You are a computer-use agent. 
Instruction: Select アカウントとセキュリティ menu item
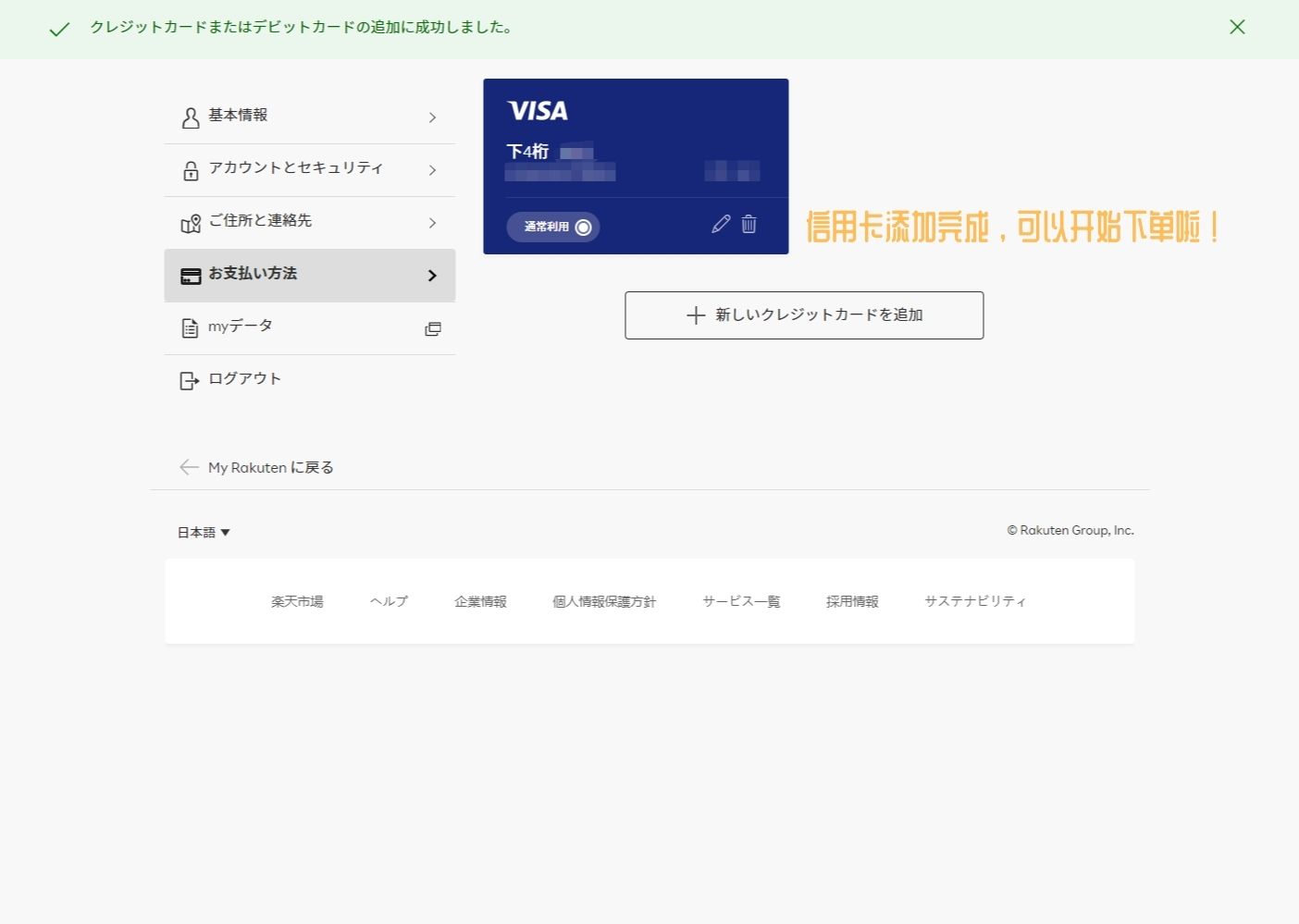tap(296, 168)
